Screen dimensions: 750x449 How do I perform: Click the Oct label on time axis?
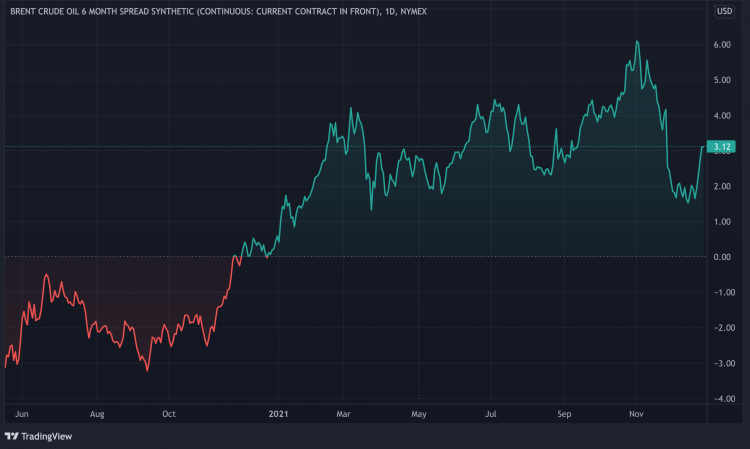pyautogui.click(x=169, y=414)
